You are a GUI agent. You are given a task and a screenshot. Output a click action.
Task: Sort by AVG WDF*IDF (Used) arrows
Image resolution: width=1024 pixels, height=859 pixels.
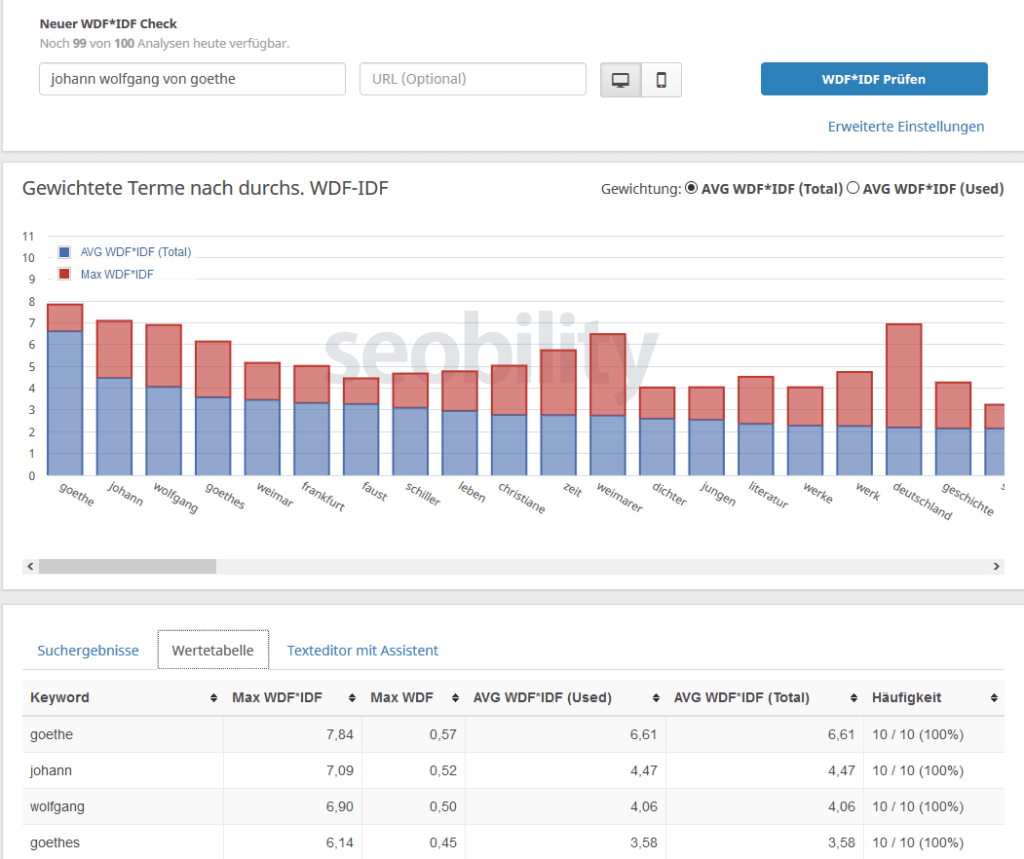(x=656, y=698)
